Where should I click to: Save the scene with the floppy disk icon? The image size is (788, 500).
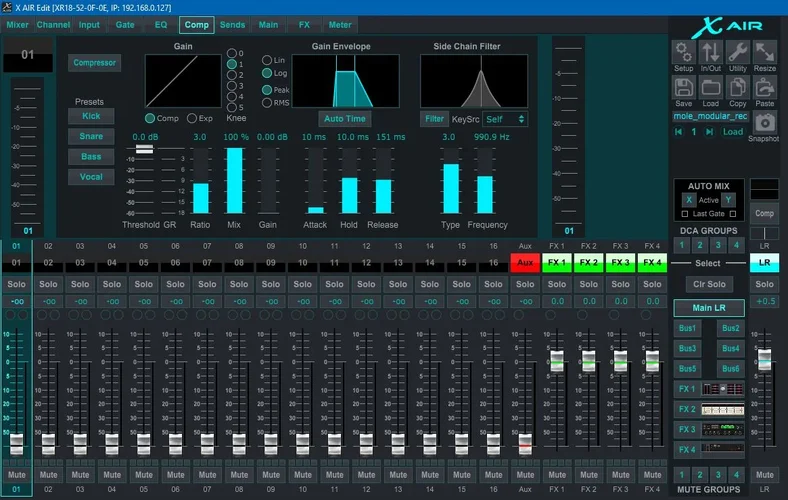(x=684, y=89)
